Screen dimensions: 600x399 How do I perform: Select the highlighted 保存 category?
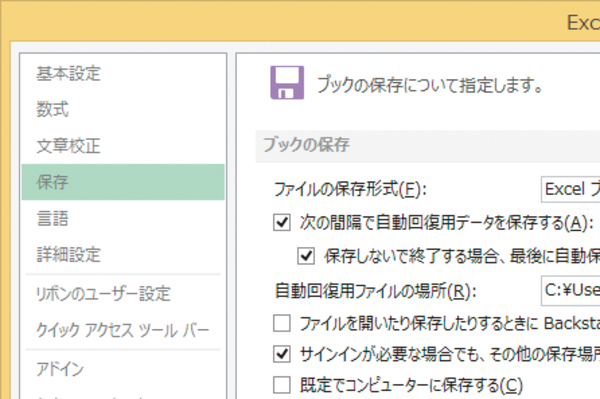tap(122, 182)
